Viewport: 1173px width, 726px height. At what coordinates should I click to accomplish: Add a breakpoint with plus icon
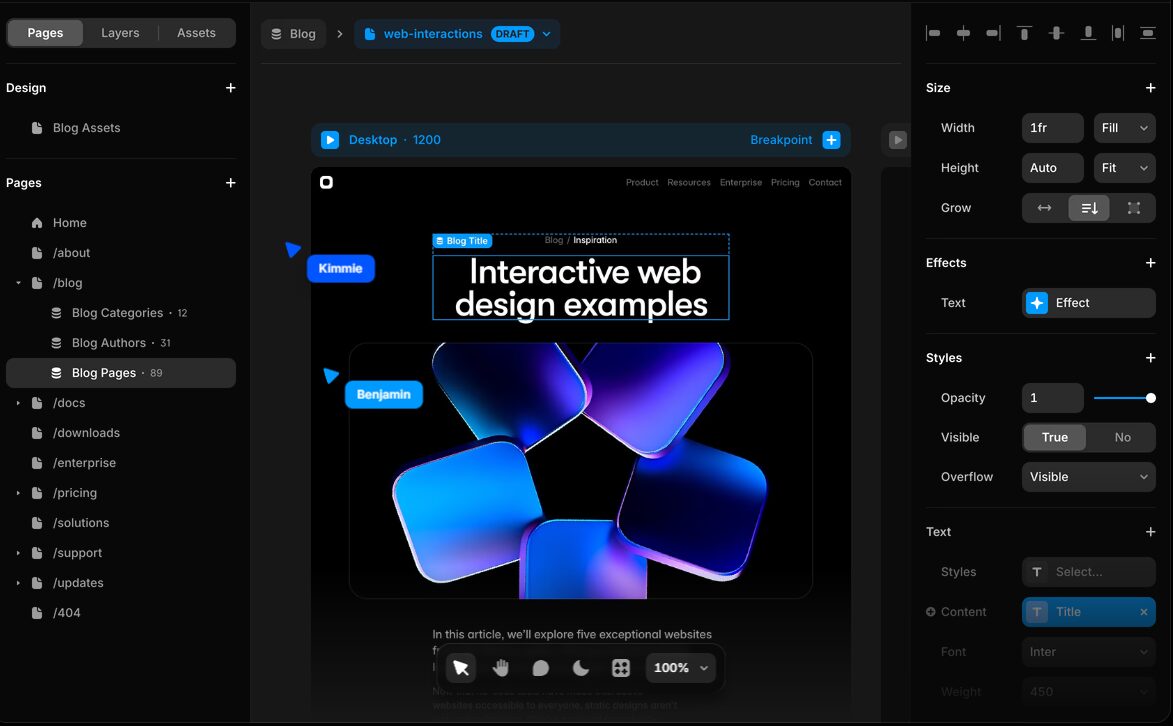coord(831,140)
